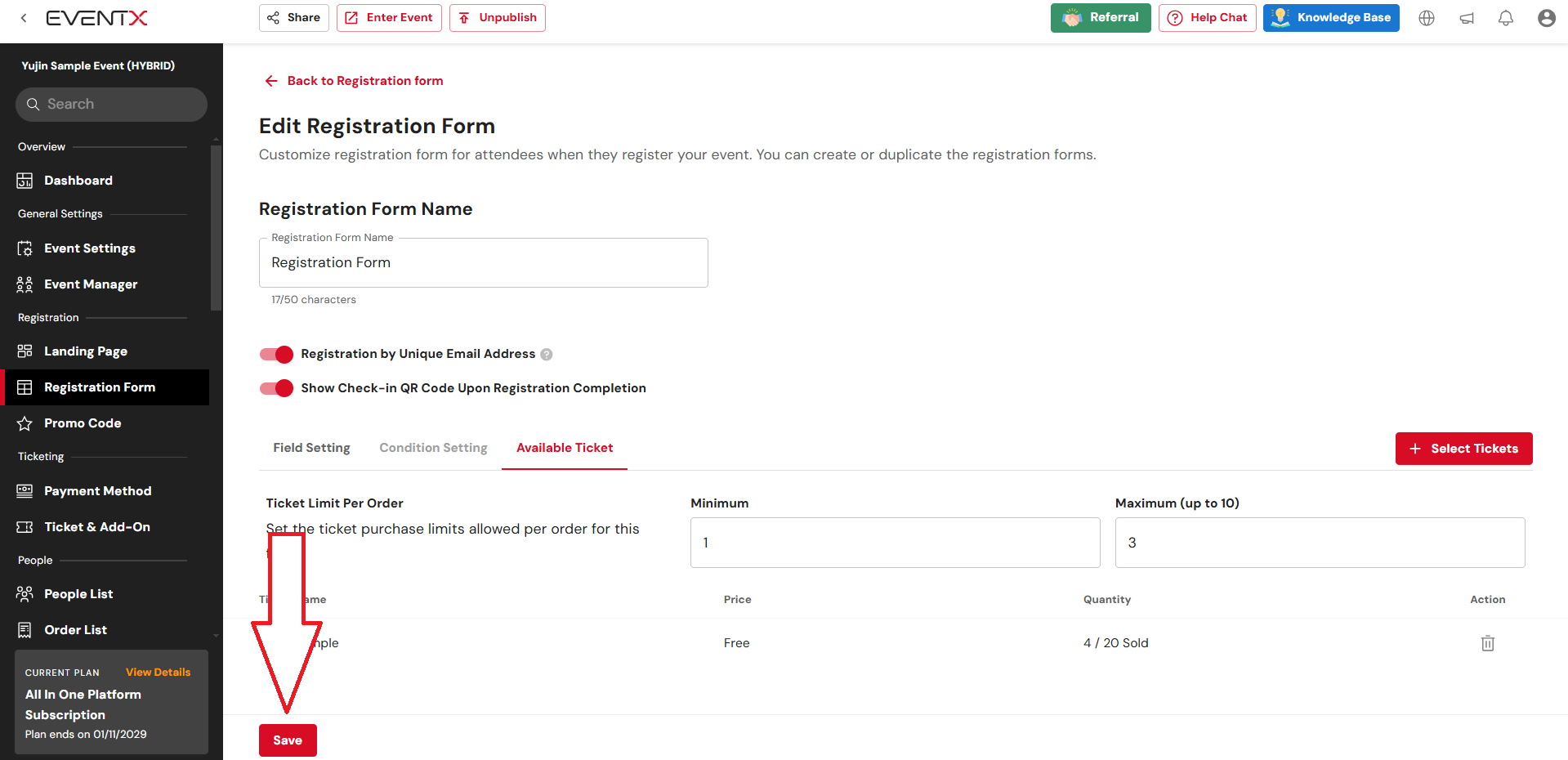Screen dimensions: 1568x760
Task: Open Dashboard from the sidebar
Action: tap(78, 181)
